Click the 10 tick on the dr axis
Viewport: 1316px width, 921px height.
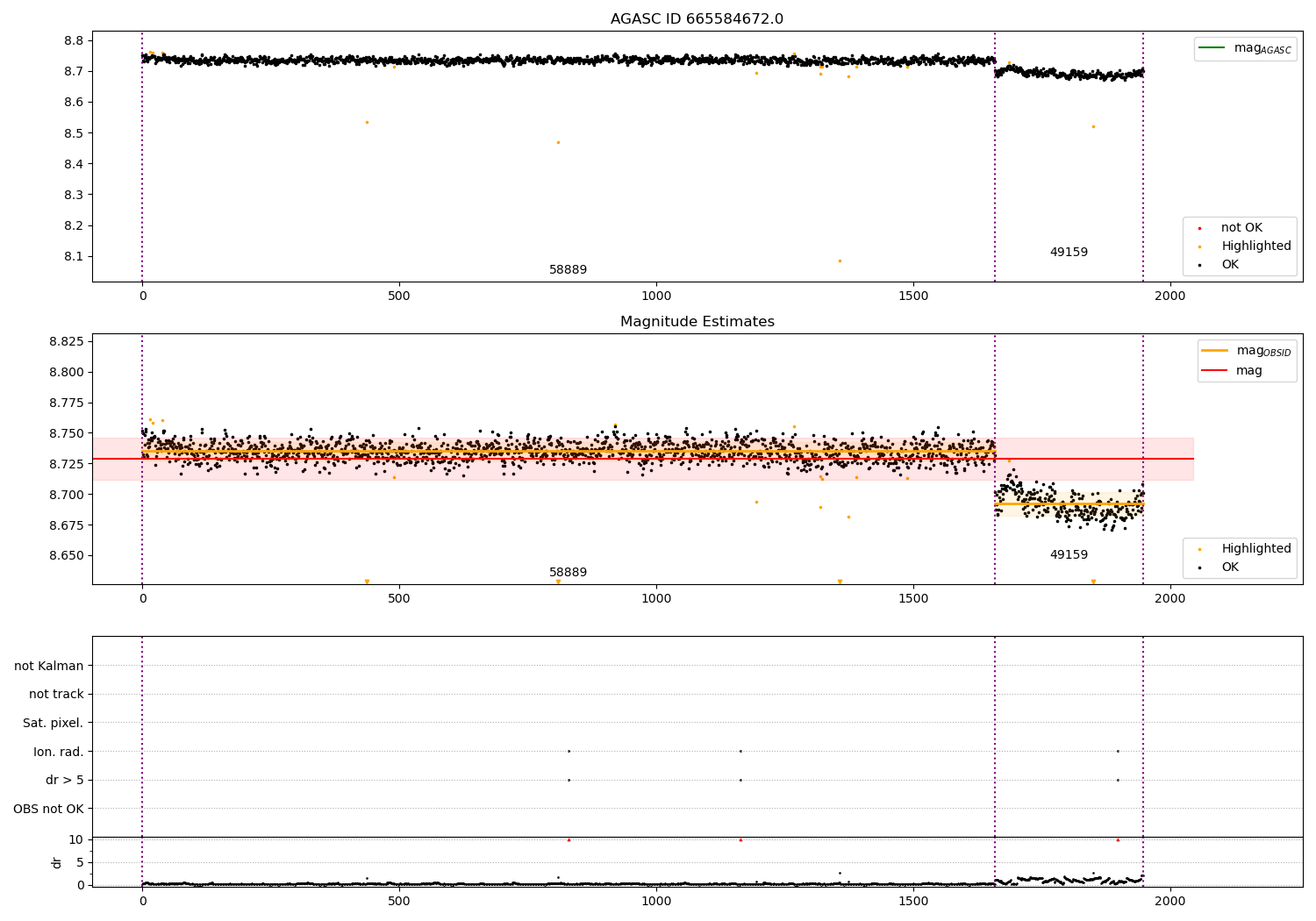coord(76,839)
